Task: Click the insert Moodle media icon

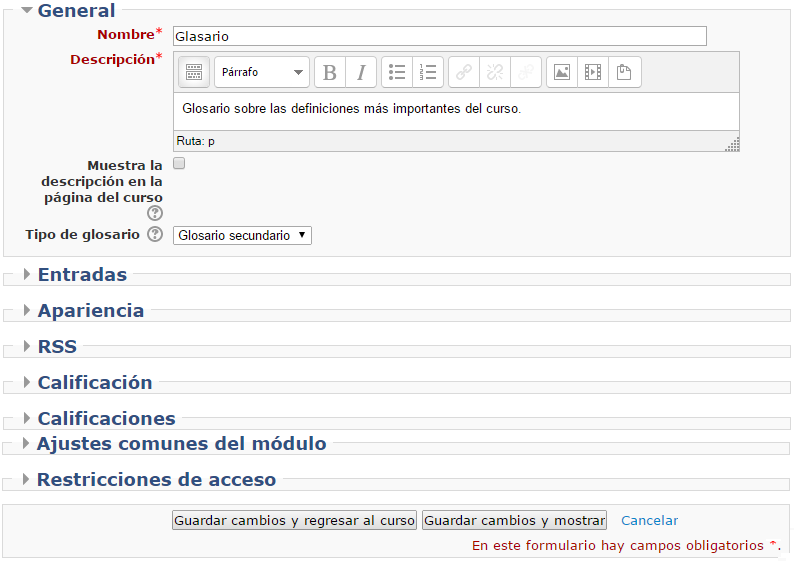Action: tap(593, 72)
